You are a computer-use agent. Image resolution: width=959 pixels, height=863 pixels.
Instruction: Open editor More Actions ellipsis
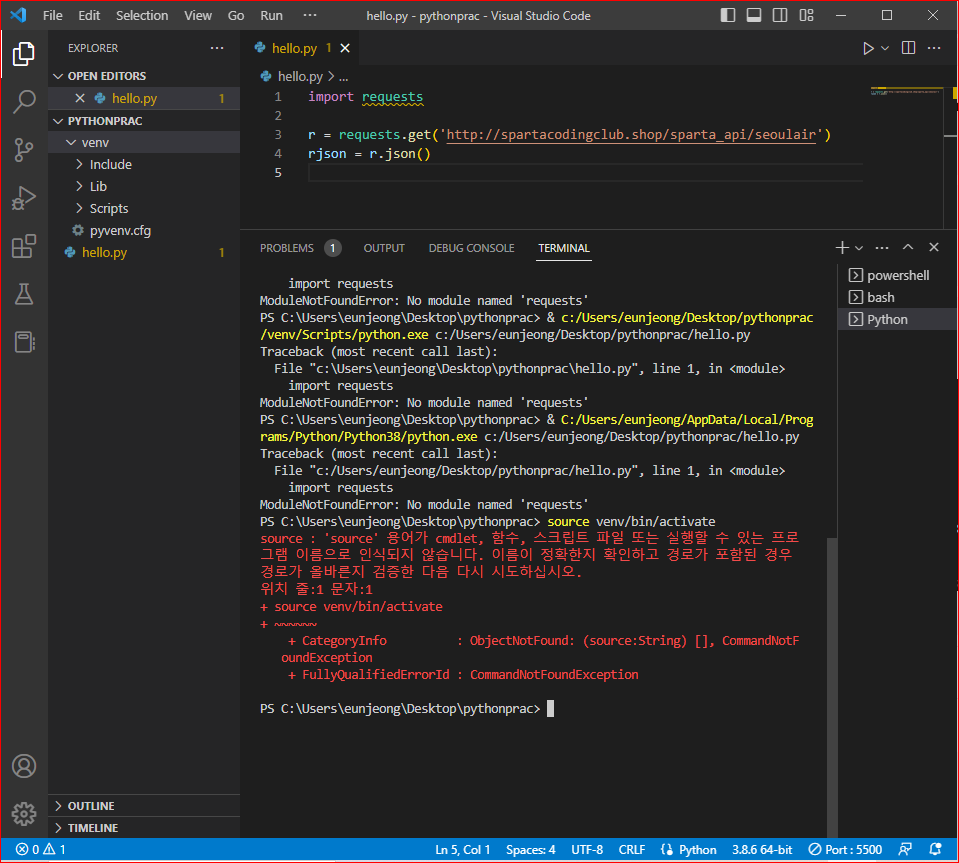pyautogui.click(x=934, y=48)
